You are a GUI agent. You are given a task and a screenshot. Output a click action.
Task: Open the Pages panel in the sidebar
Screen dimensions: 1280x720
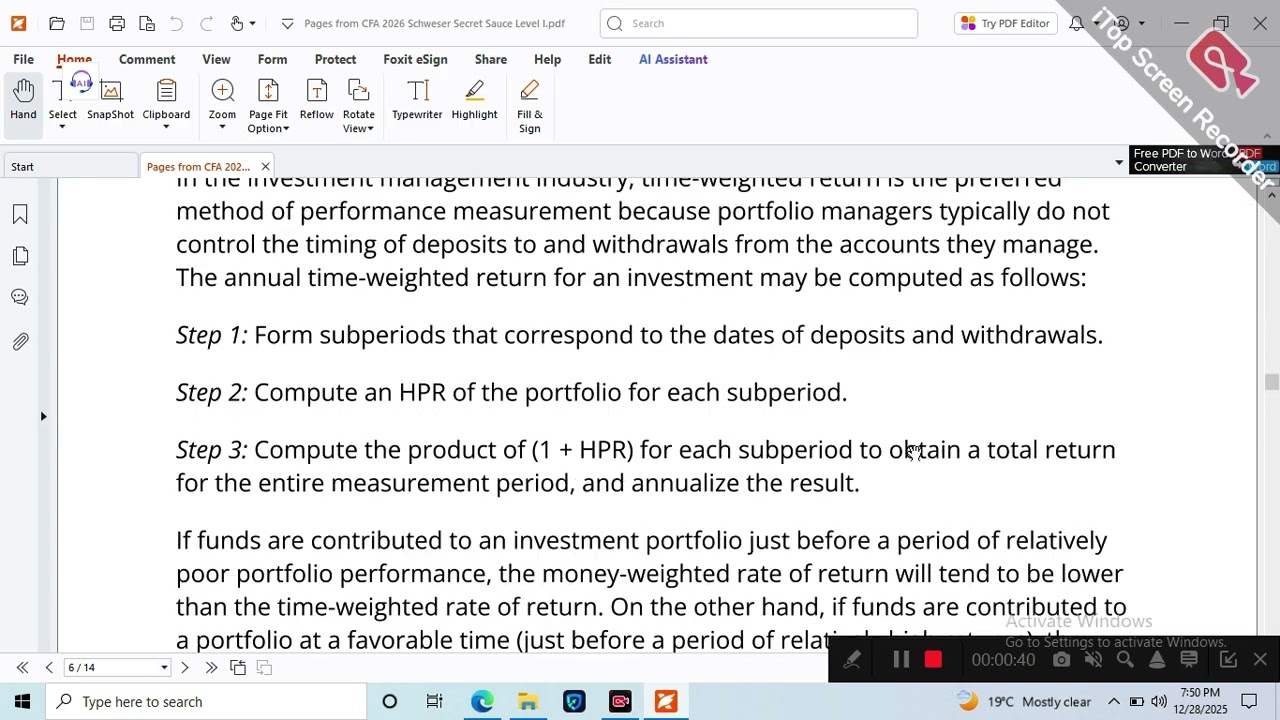click(20, 256)
